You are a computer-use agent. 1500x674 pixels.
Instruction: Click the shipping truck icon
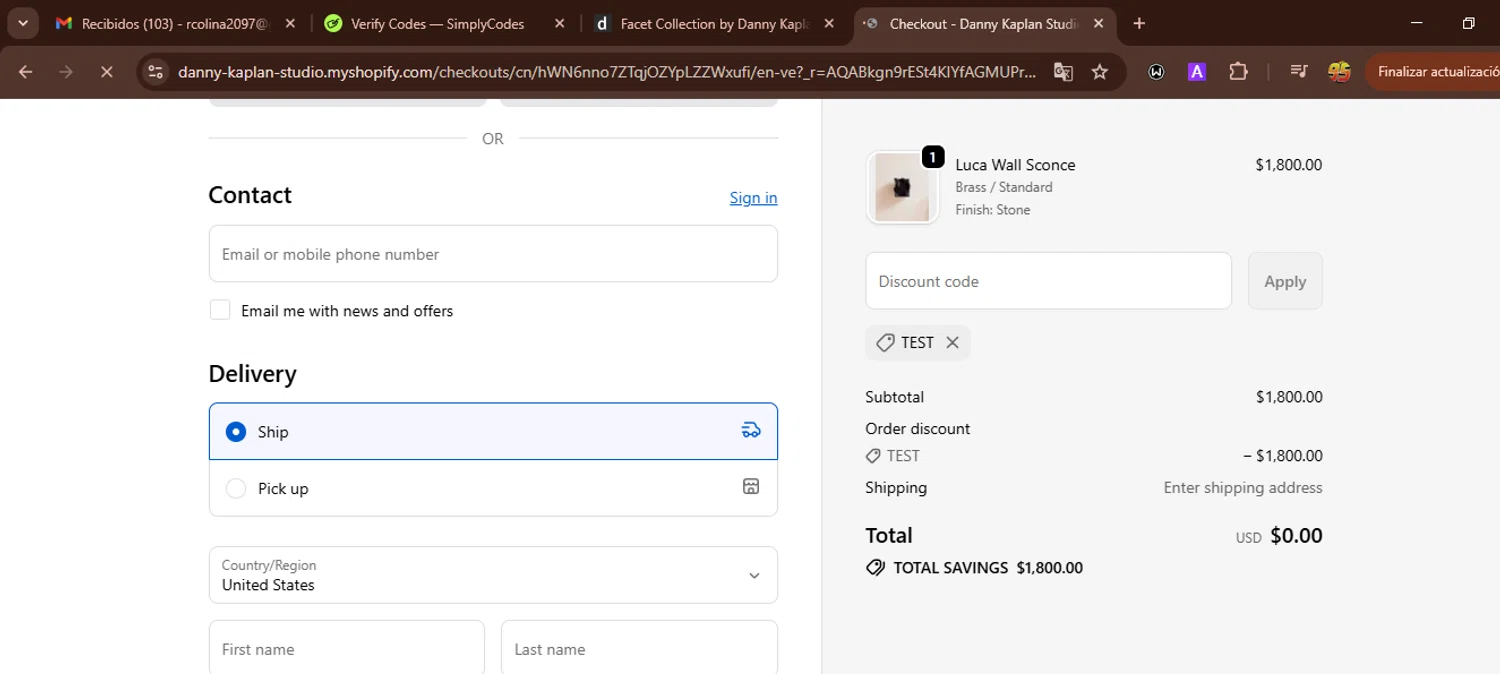pos(751,430)
